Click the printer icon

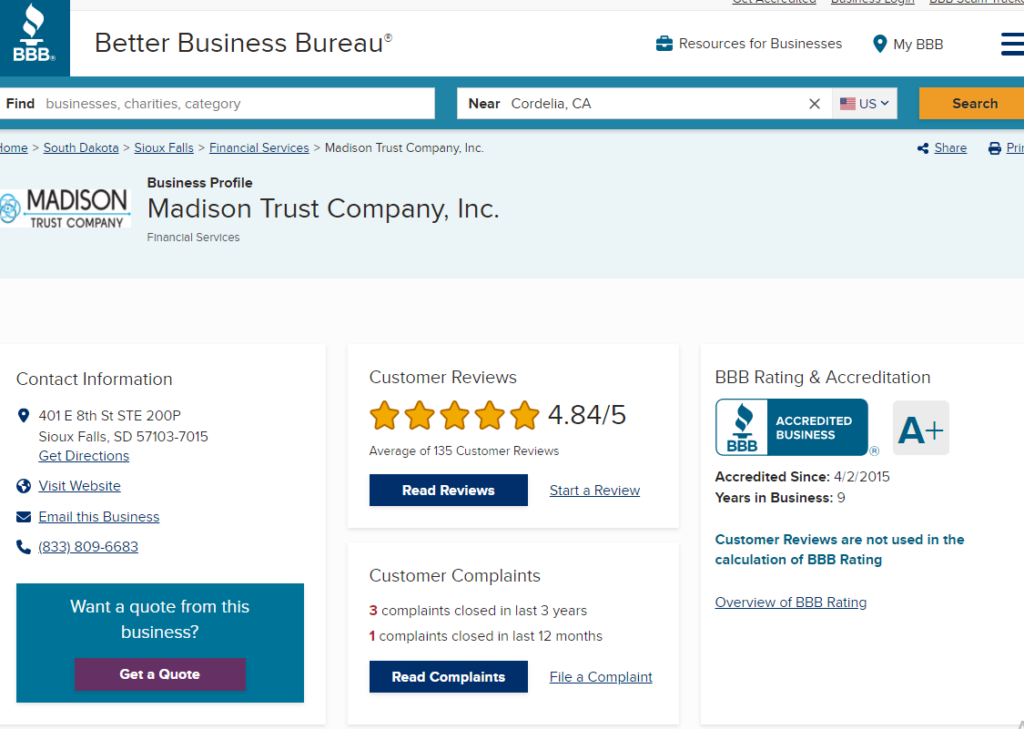coord(995,148)
